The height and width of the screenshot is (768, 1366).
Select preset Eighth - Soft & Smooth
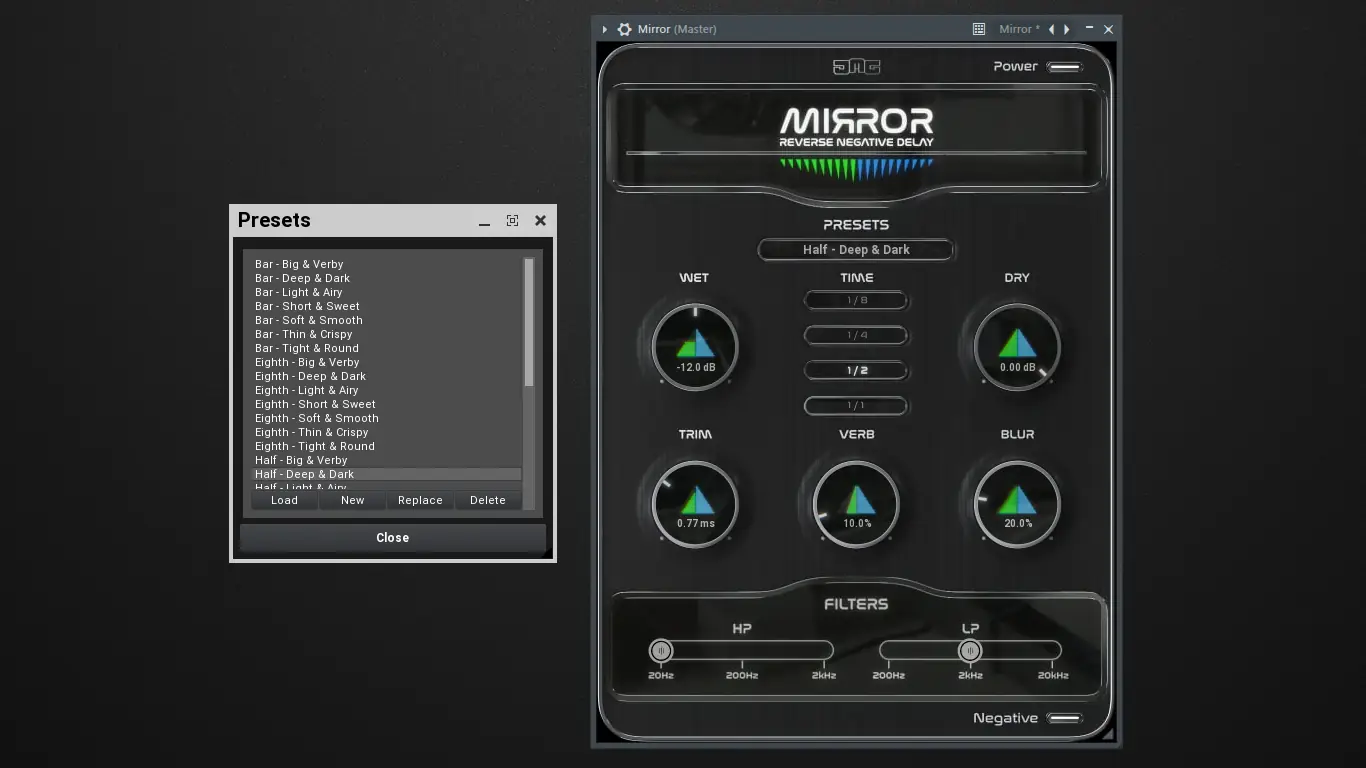386,418
